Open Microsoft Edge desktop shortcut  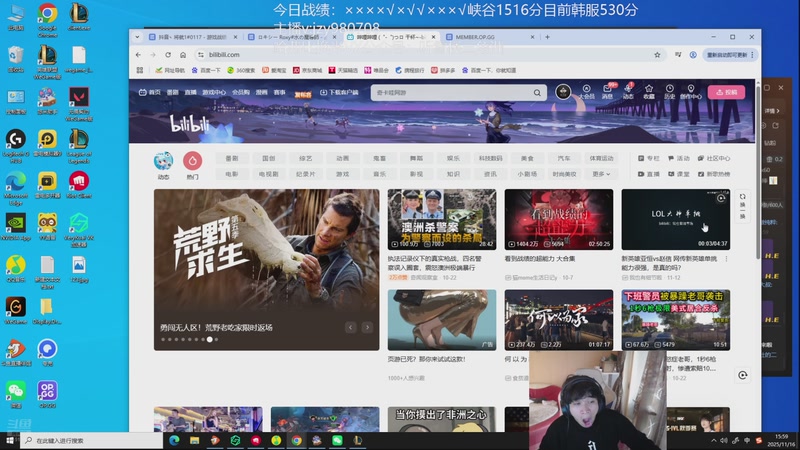pos(15,188)
